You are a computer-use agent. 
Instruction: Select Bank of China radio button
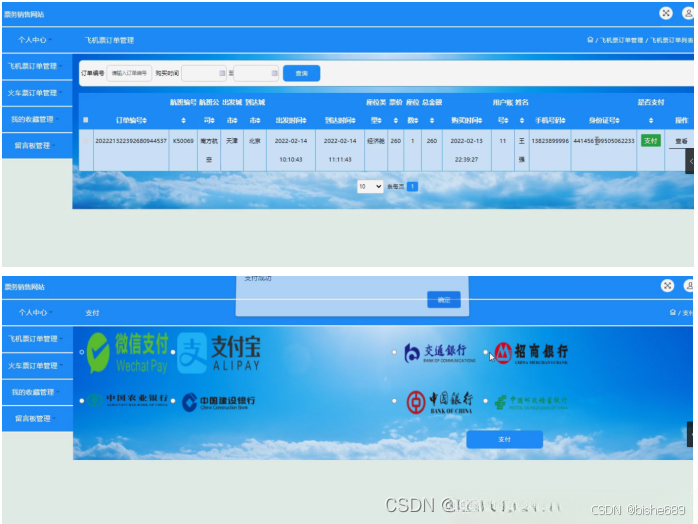394,401
